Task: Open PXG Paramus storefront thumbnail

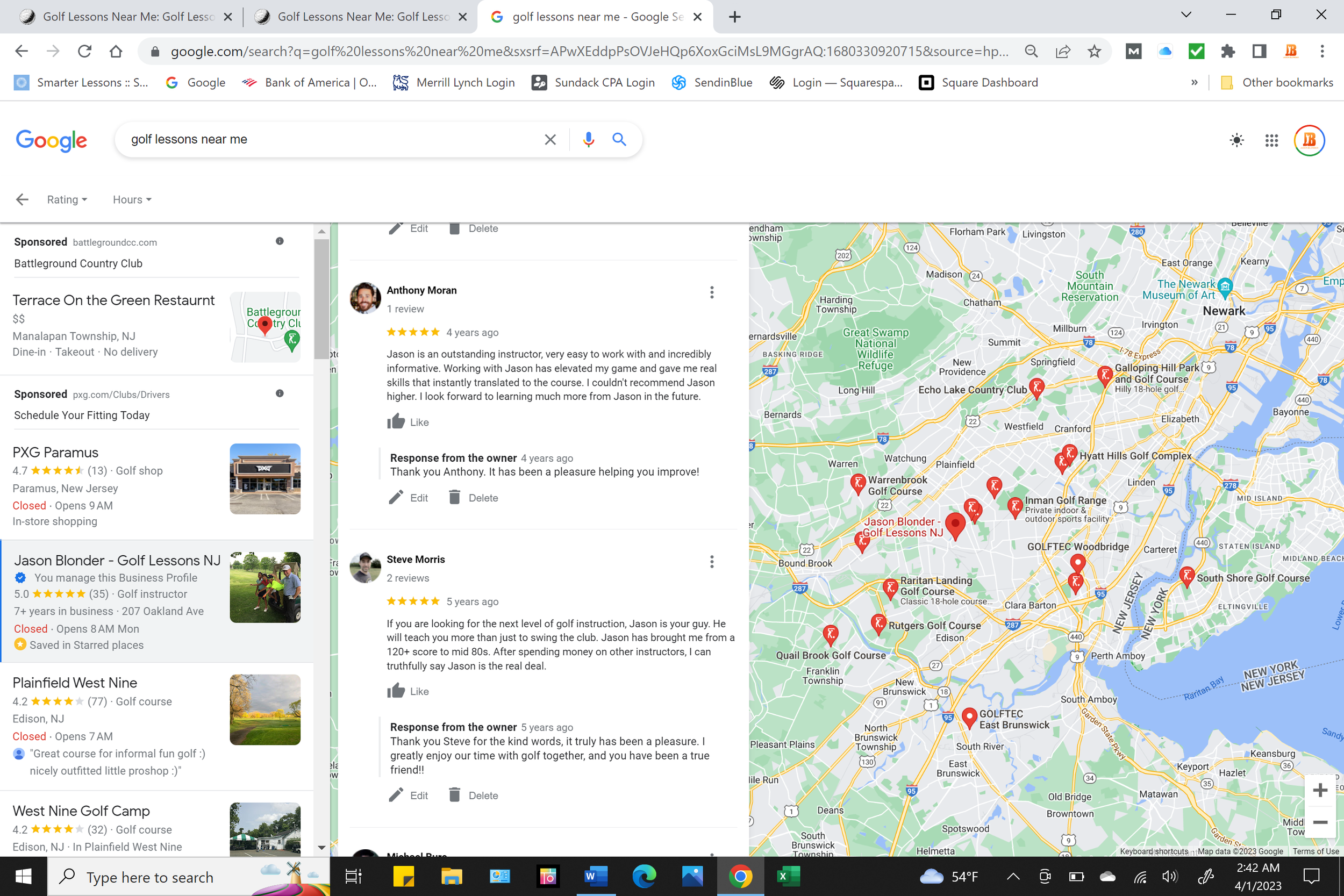Action: [x=264, y=479]
